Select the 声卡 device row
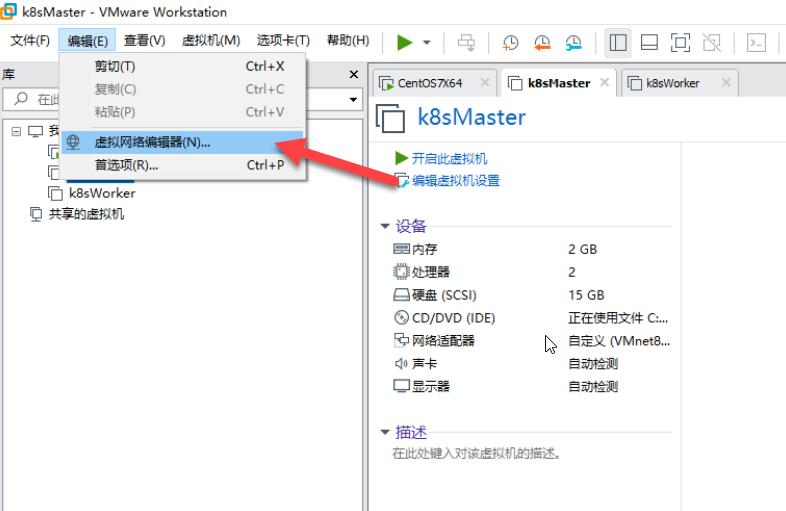 (531, 364)
